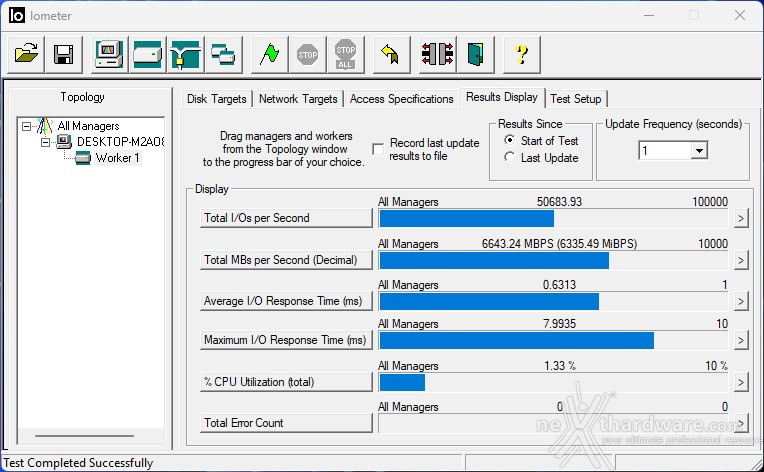Click the Average I/O Response Time bar
764x472 pixels.
click(553, 302)
